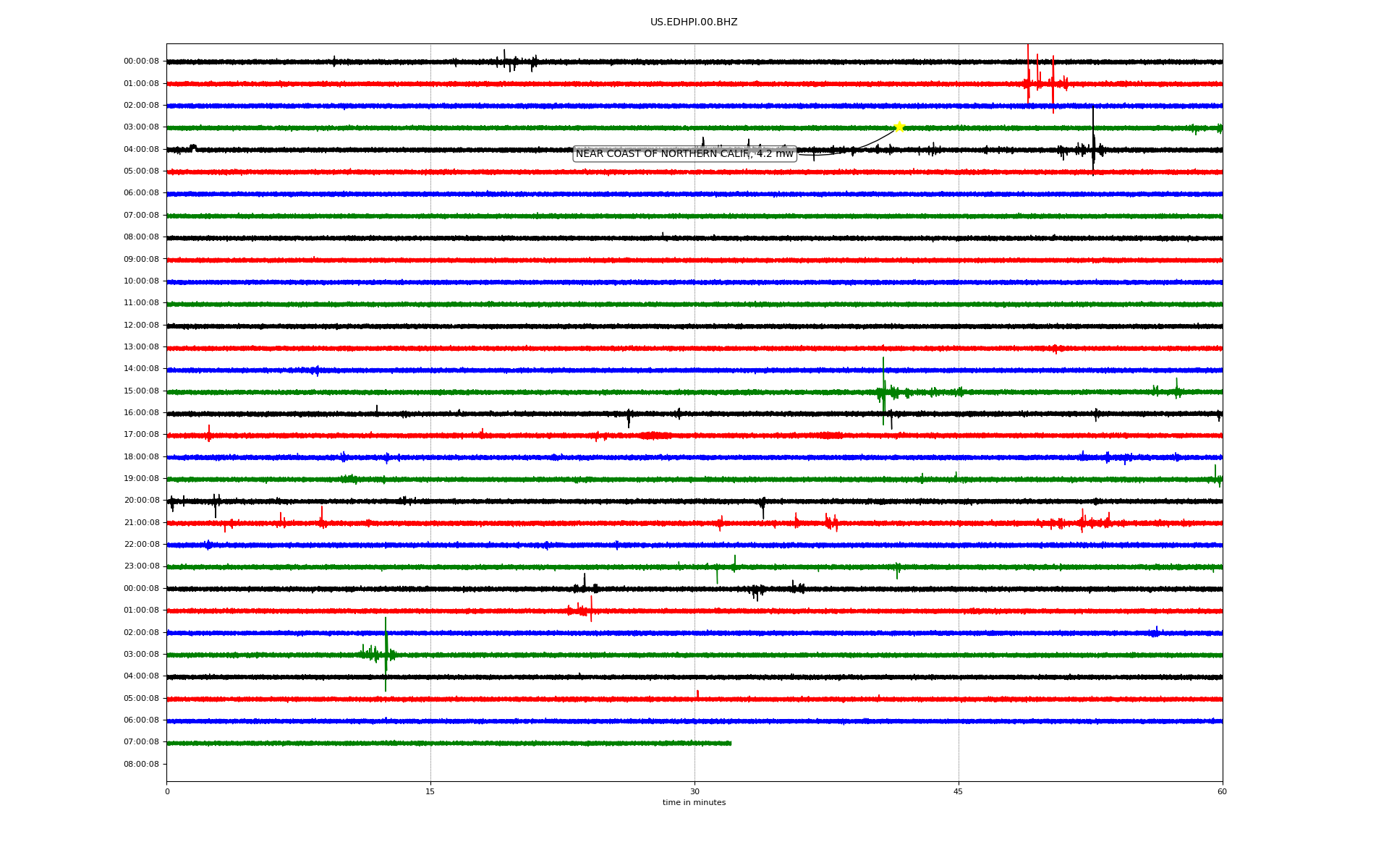Select the 17:00:08 time label
Image resolution: width=1389 pixels, height=868 pixels.
(141, 435)
